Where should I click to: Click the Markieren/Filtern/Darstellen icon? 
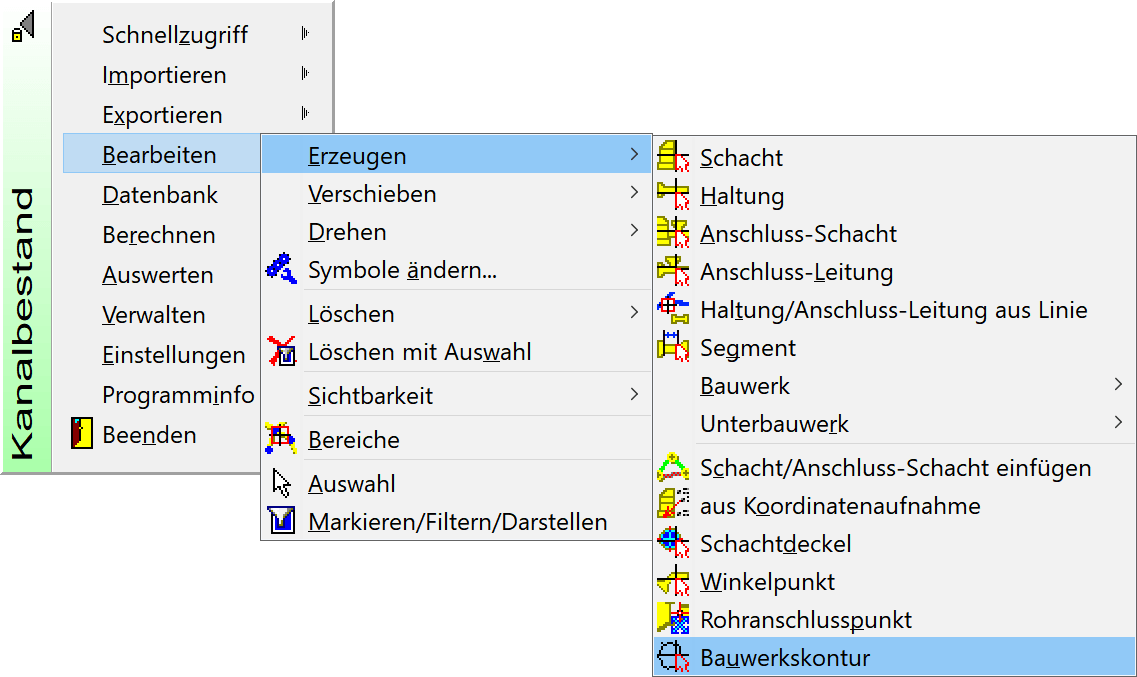pyautogui.click(x=282, y=521)
